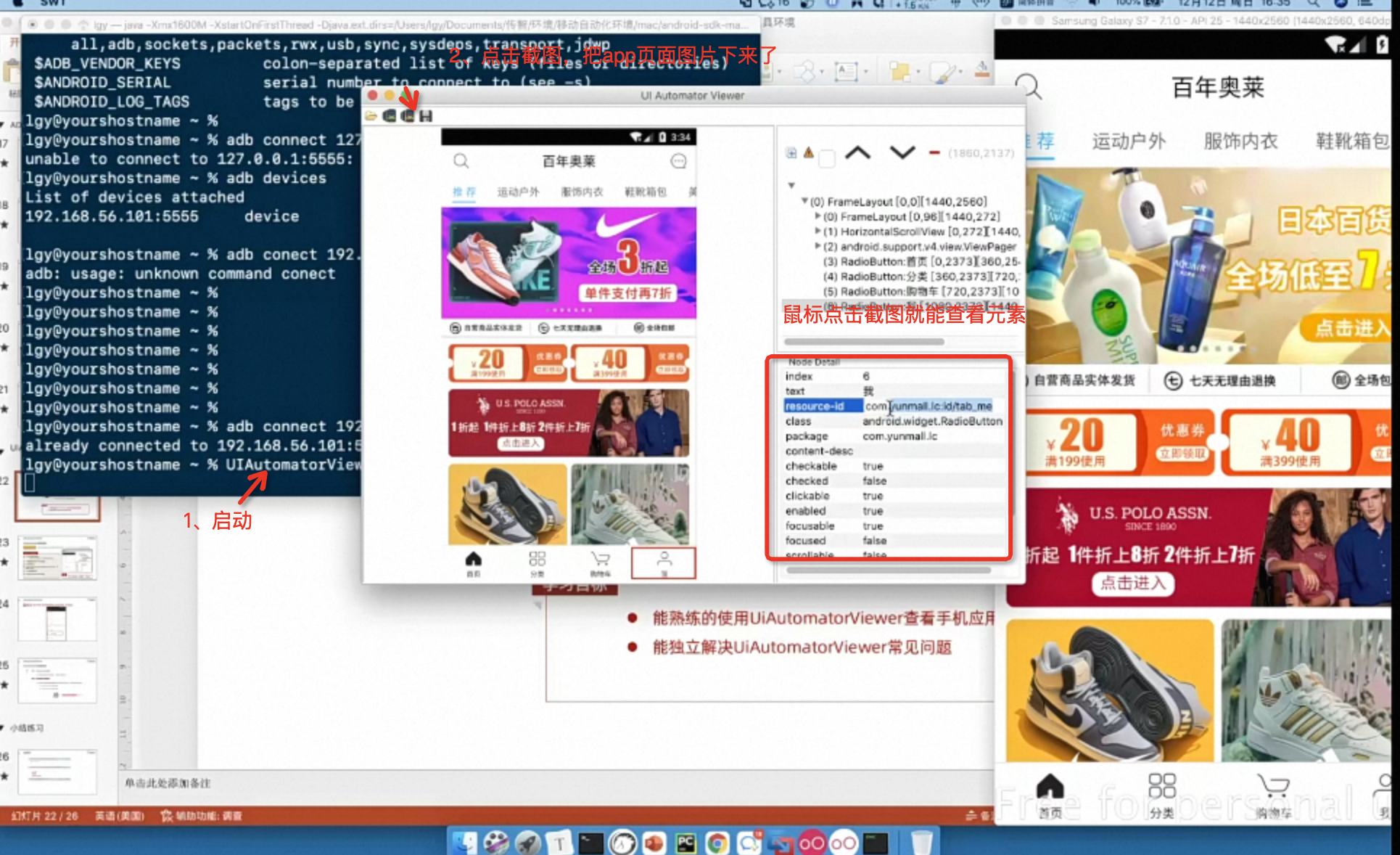Open Google Chrome from the Dock
Image resolution: width=1400 pixels, height=855 pixels.
pyautogui.click(x=717, y=843)
